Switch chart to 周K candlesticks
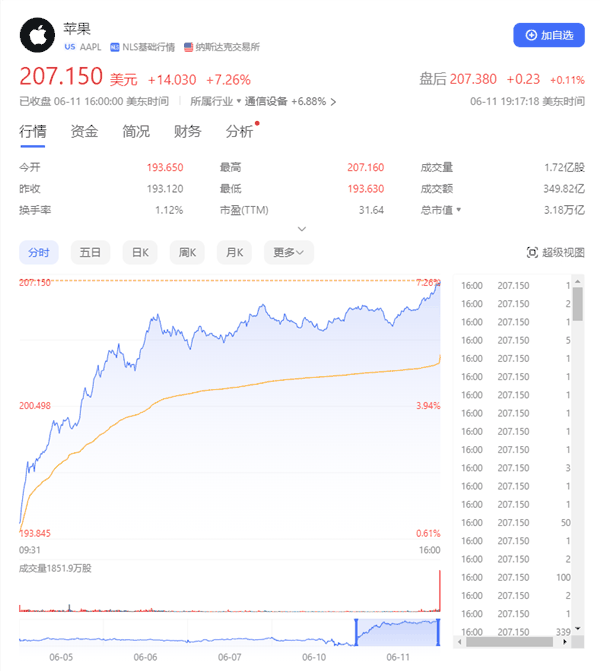 coord(187,253)
